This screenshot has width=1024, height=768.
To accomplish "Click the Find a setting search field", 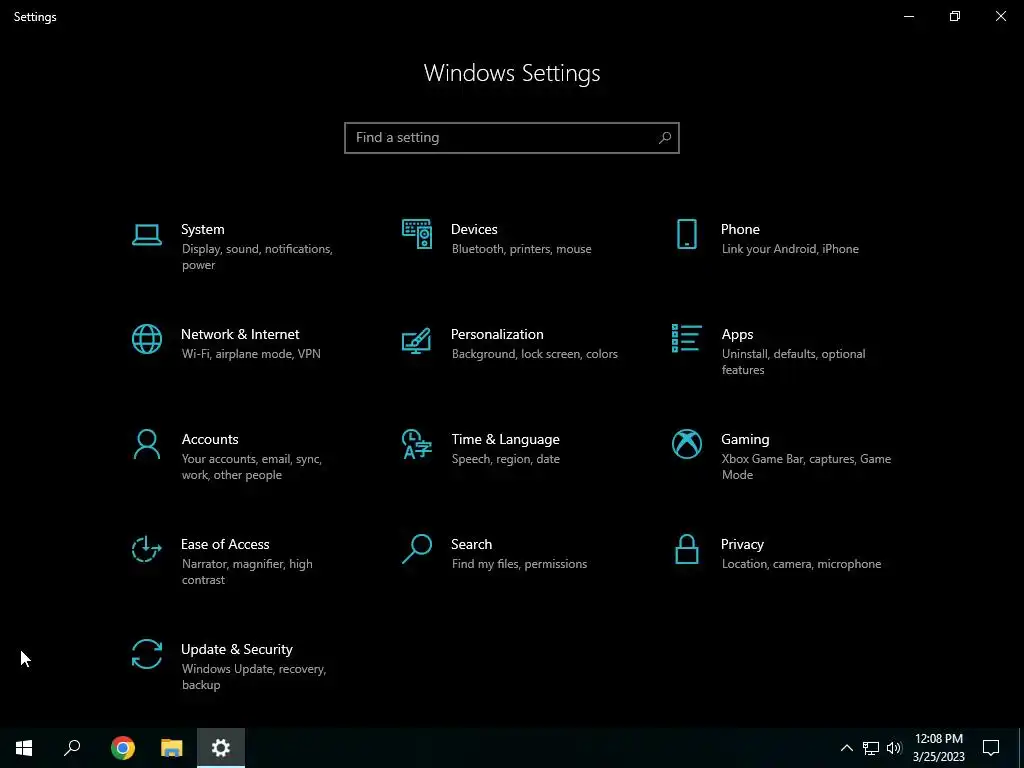I will click(512, 138).
